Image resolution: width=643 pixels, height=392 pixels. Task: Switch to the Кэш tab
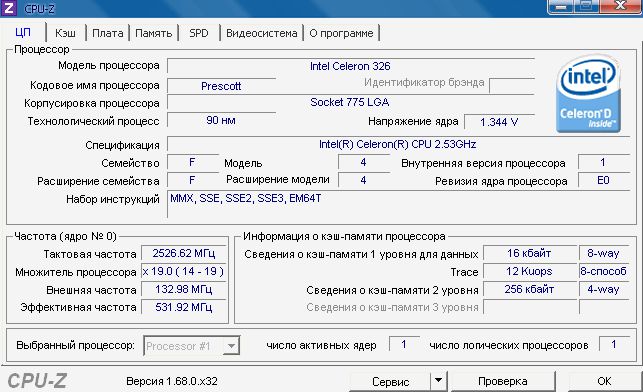point(65,33)
